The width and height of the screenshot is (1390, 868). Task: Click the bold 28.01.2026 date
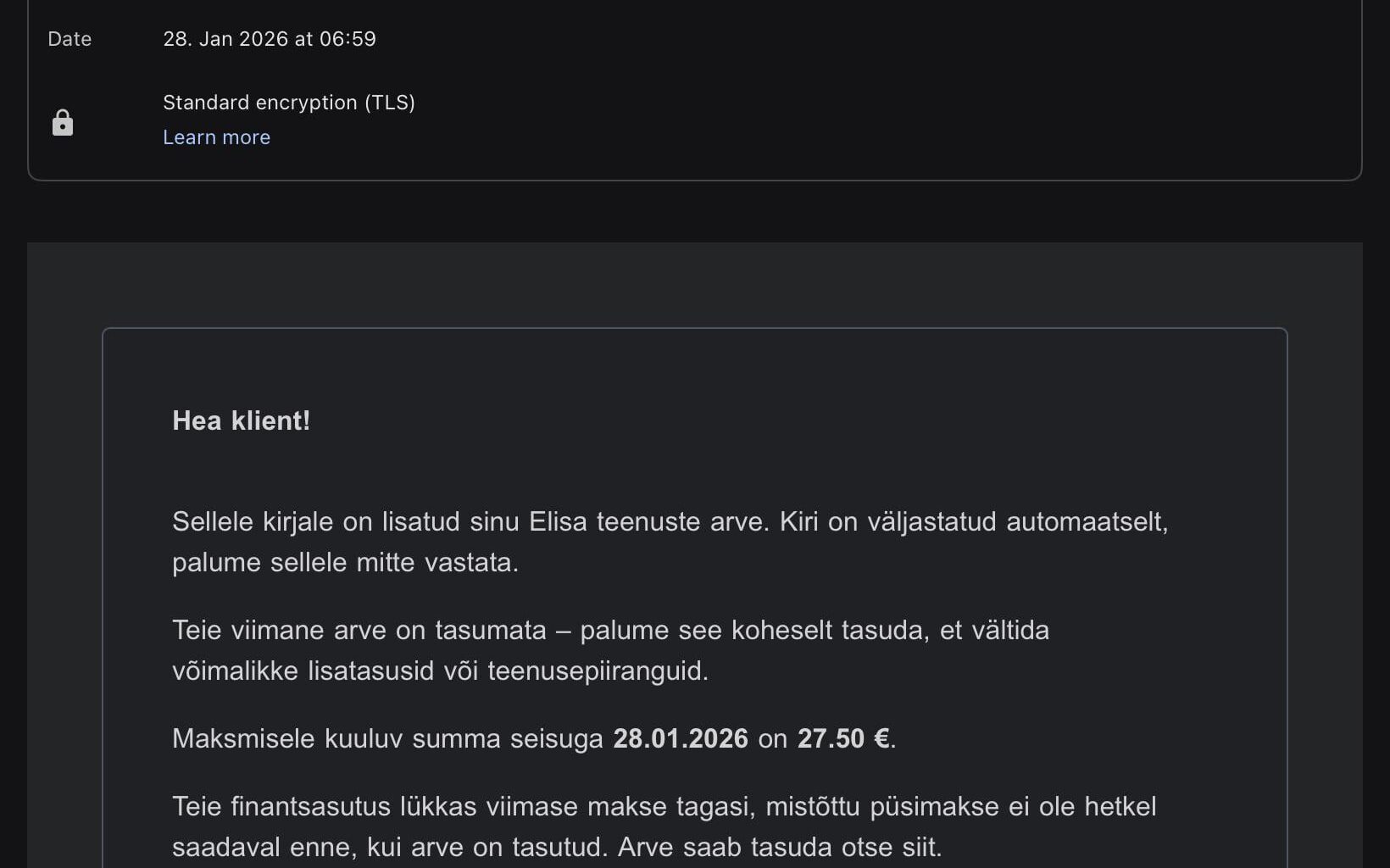pyautogui.click(x=681, y=738)
